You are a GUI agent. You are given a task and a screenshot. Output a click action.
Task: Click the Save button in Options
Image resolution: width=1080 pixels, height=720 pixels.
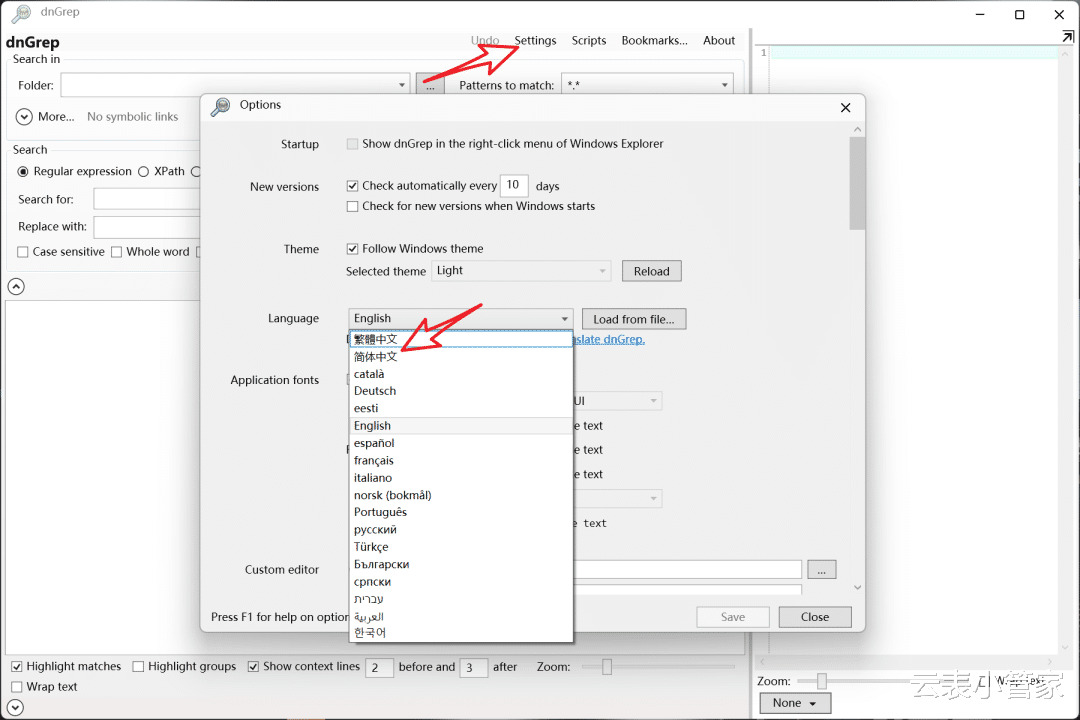click(733, 617)
